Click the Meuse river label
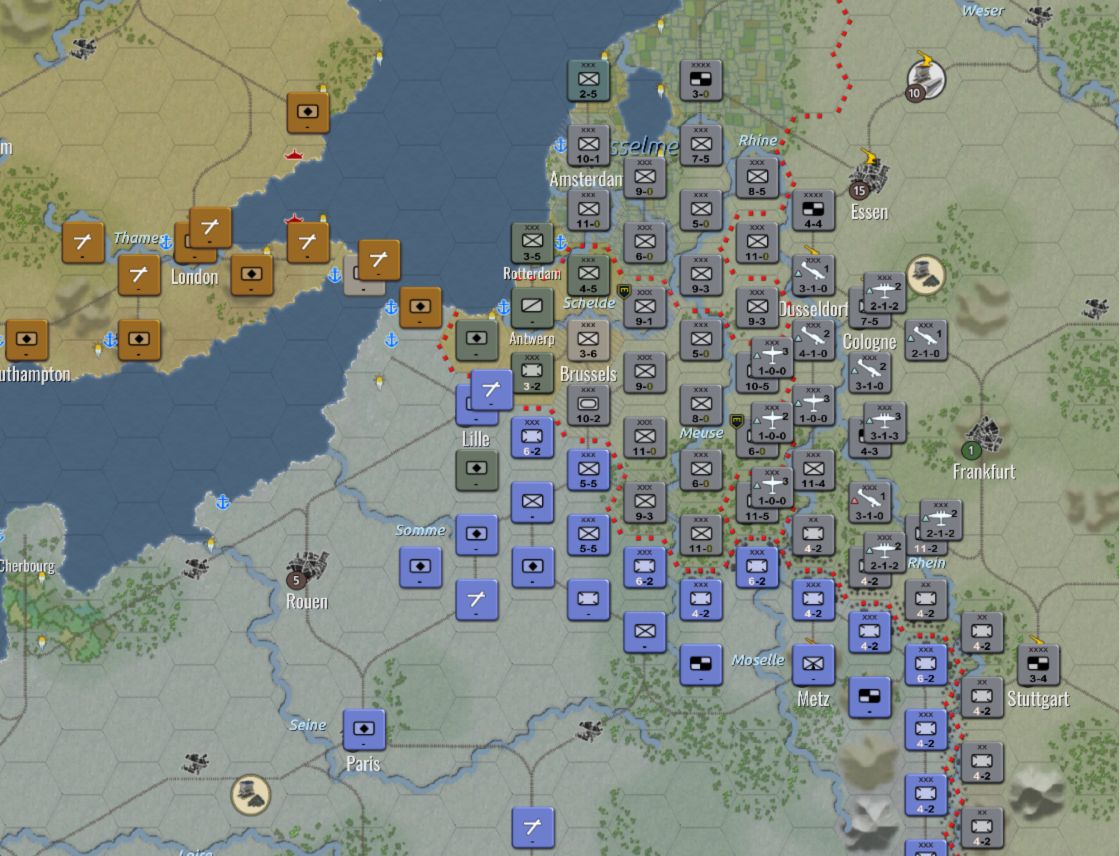The image size is (1119, 856). pyautogui.click(x=702, y=433)
